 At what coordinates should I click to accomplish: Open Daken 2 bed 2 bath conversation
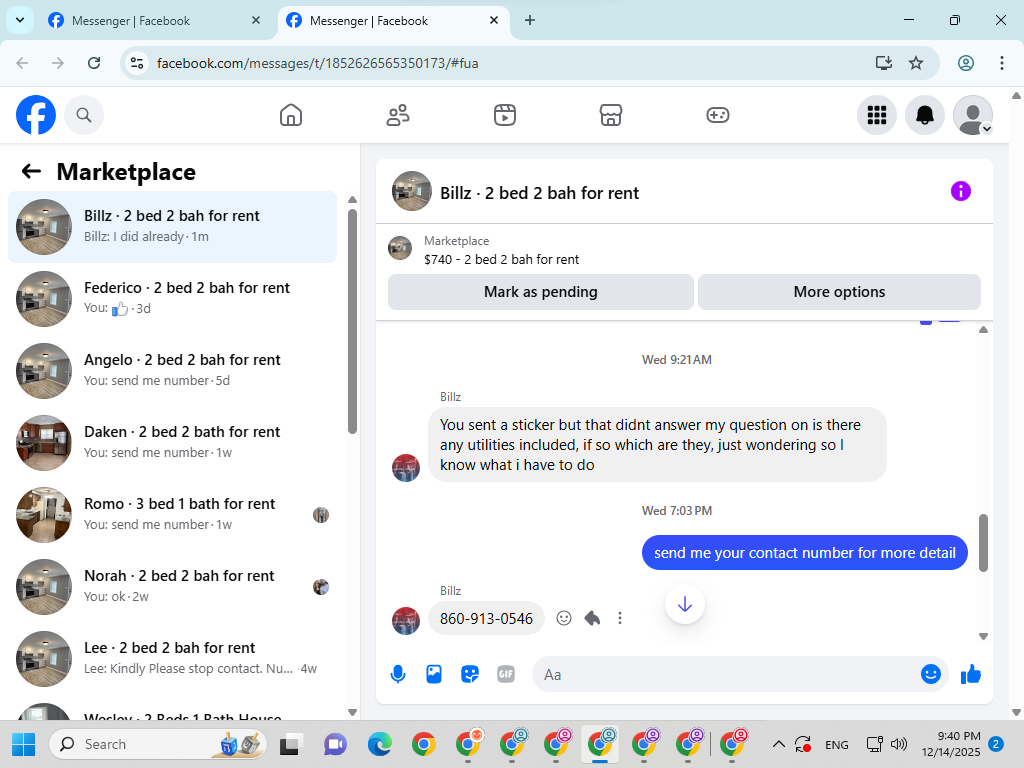172,442
